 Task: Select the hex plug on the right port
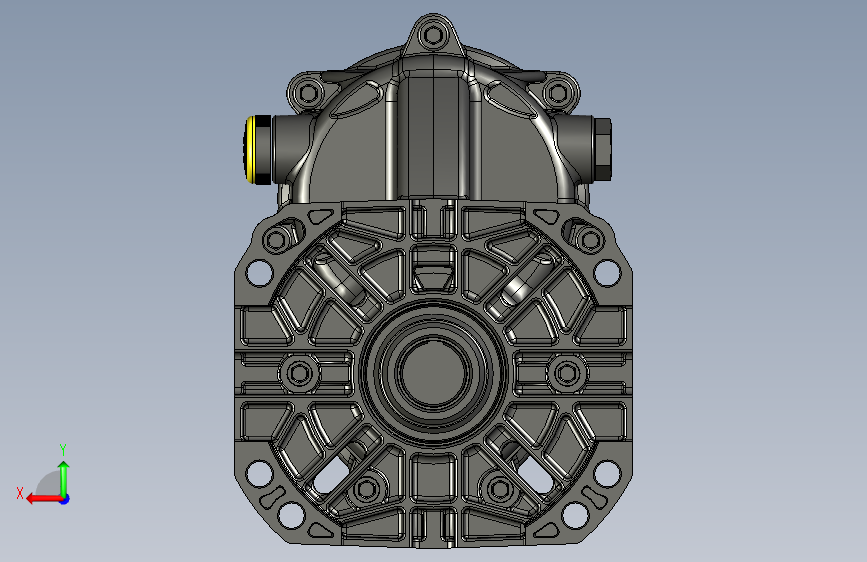tap(603, 149)
